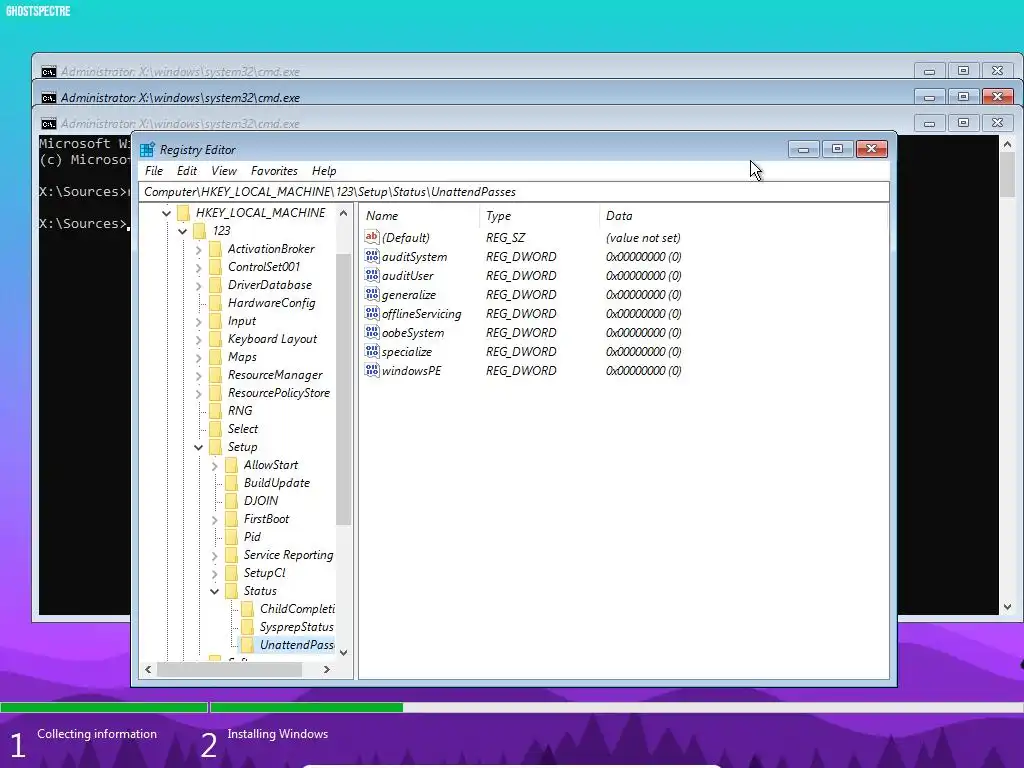Select the ResourcePolicyStore key
Screen dimensions: 1024x768
tap(279, 393)
